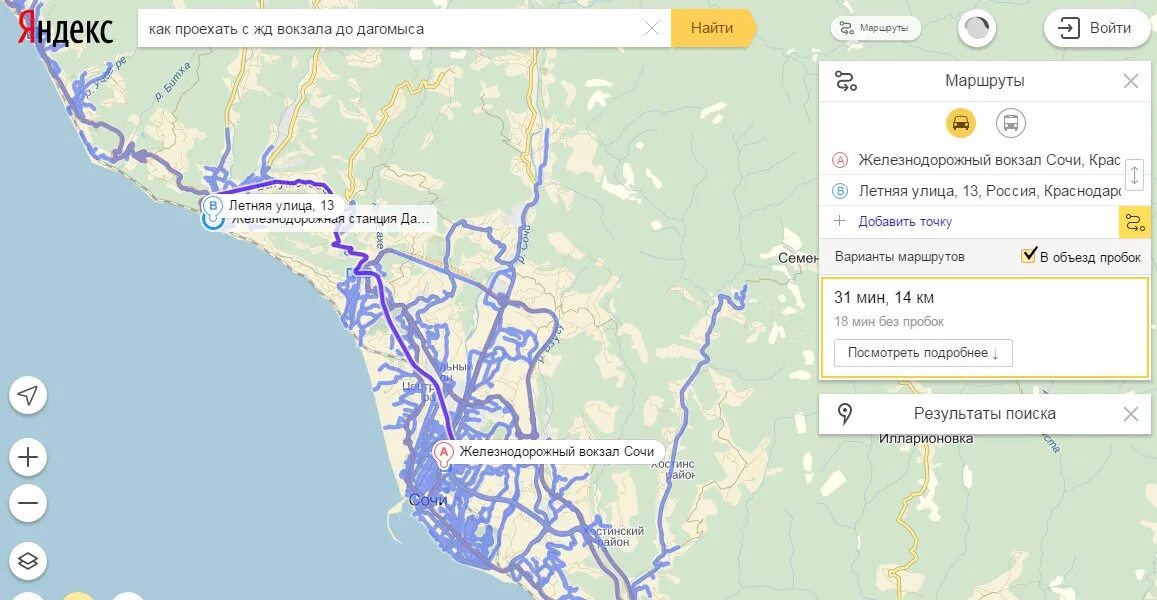Click the location pin icon in Результаты поиска
Screen dimensions: 1157x600
click(846, 413)
